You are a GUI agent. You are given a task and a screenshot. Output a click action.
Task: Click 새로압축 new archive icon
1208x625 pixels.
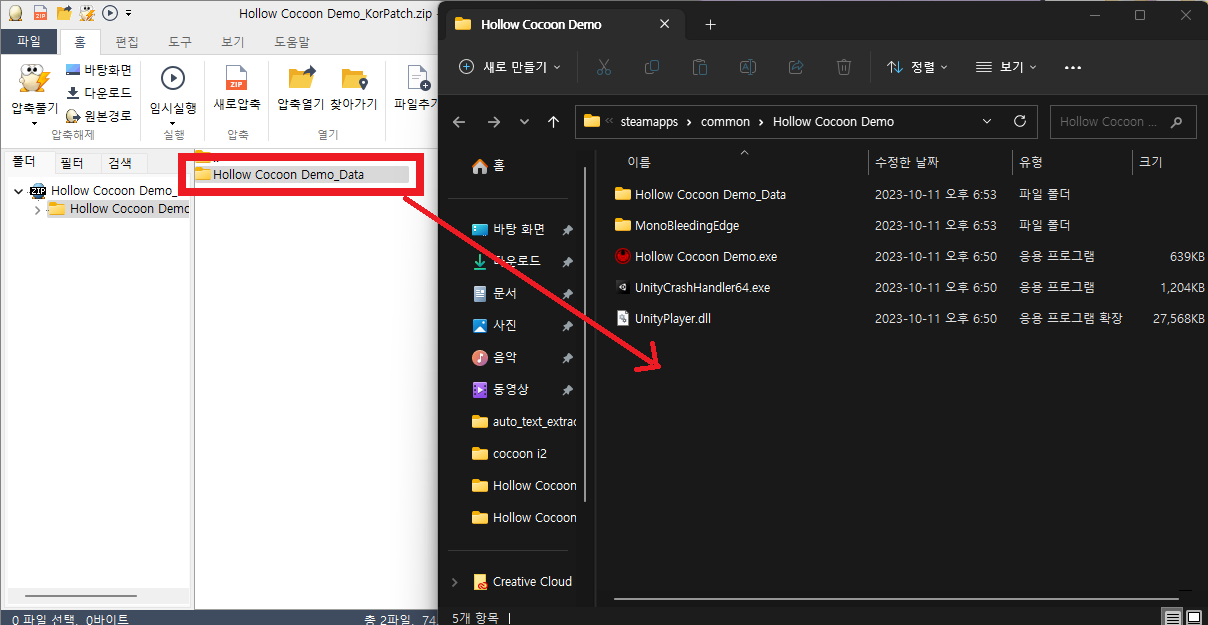click(x=237, y=78)
